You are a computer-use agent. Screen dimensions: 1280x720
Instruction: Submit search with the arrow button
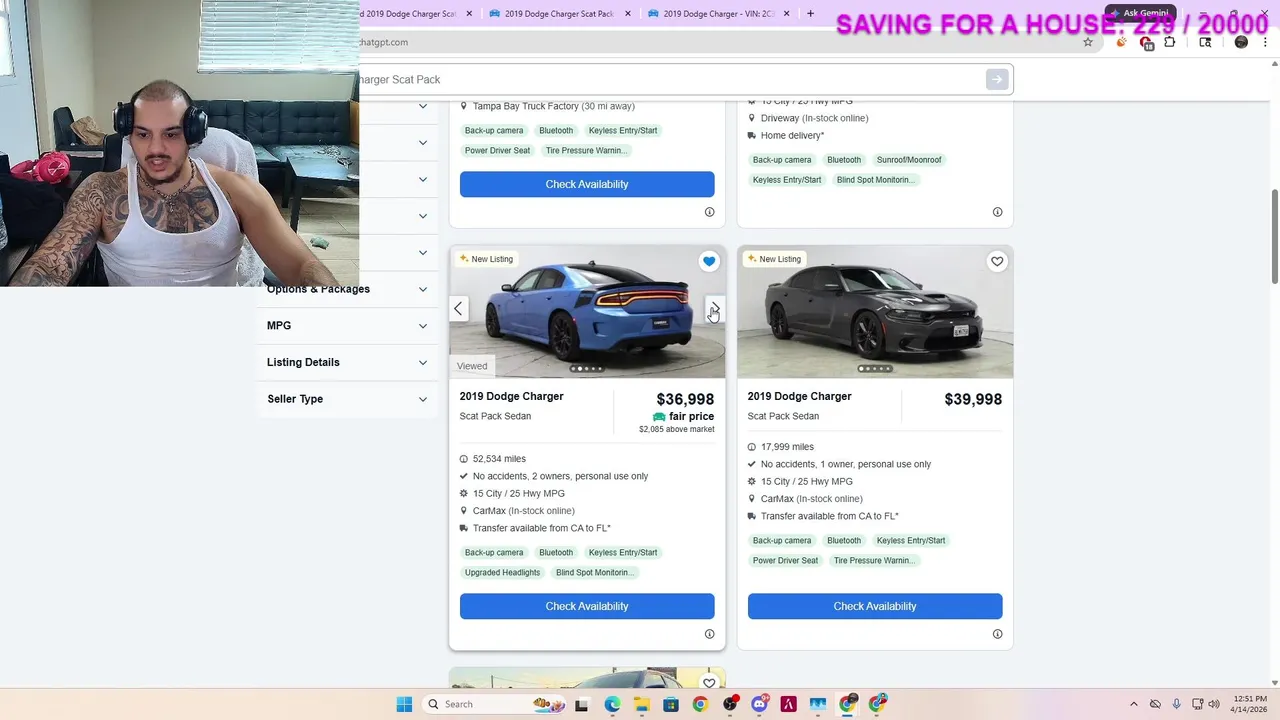pyautogui.click(x=997, y=80)
